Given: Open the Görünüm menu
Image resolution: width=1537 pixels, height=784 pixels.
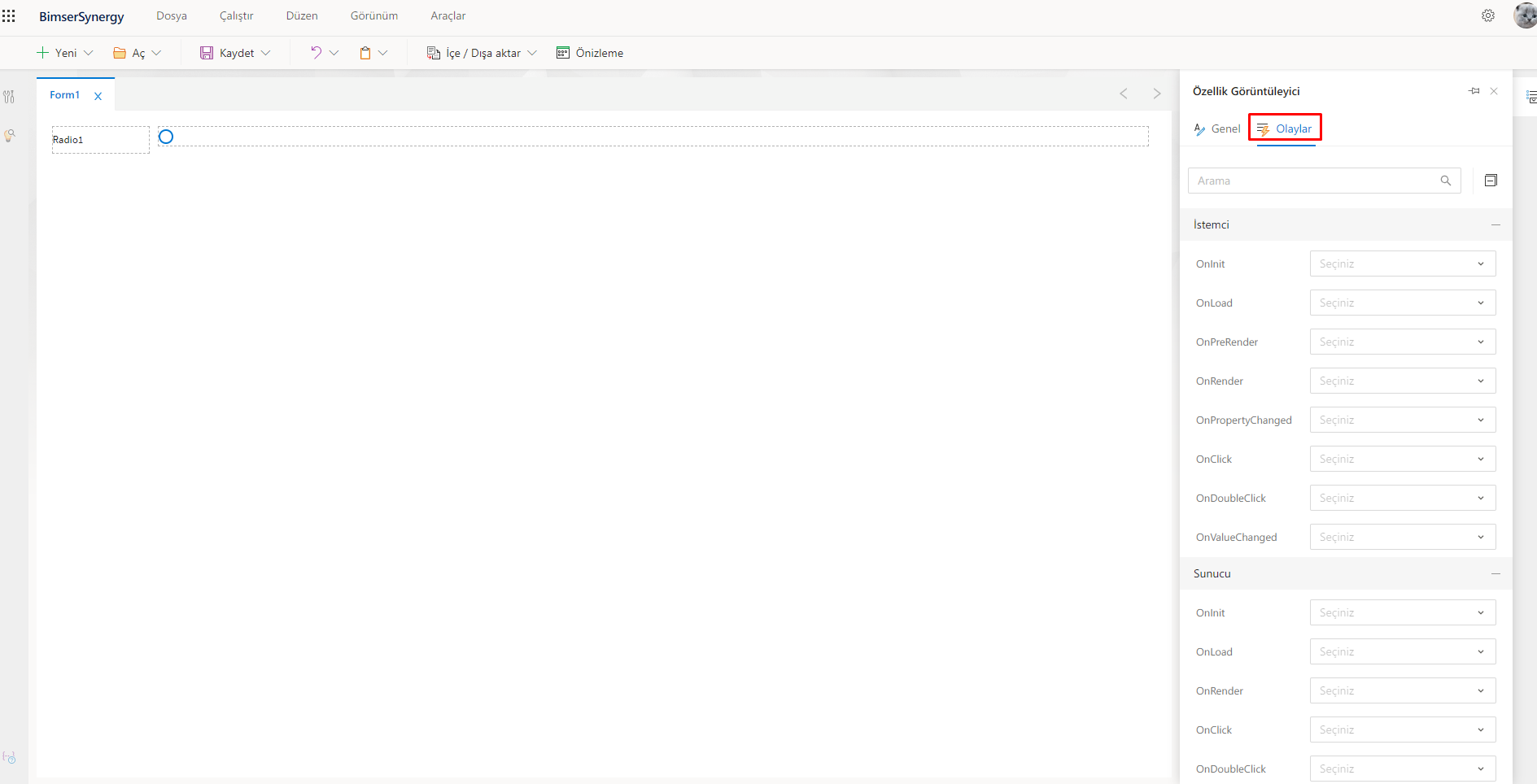Looking at the screenshot, I should point(374,16).
